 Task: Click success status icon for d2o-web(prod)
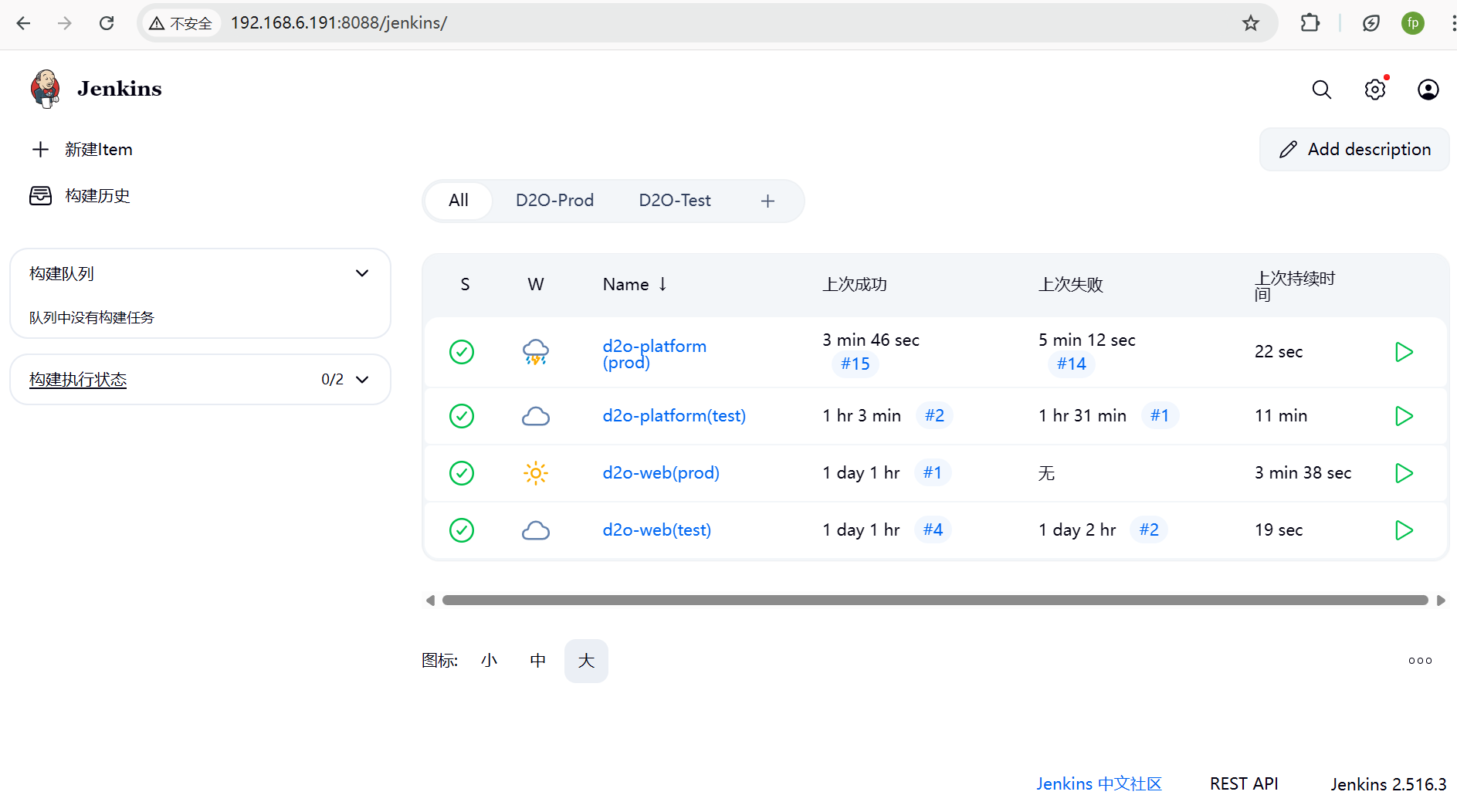[462, 473]
